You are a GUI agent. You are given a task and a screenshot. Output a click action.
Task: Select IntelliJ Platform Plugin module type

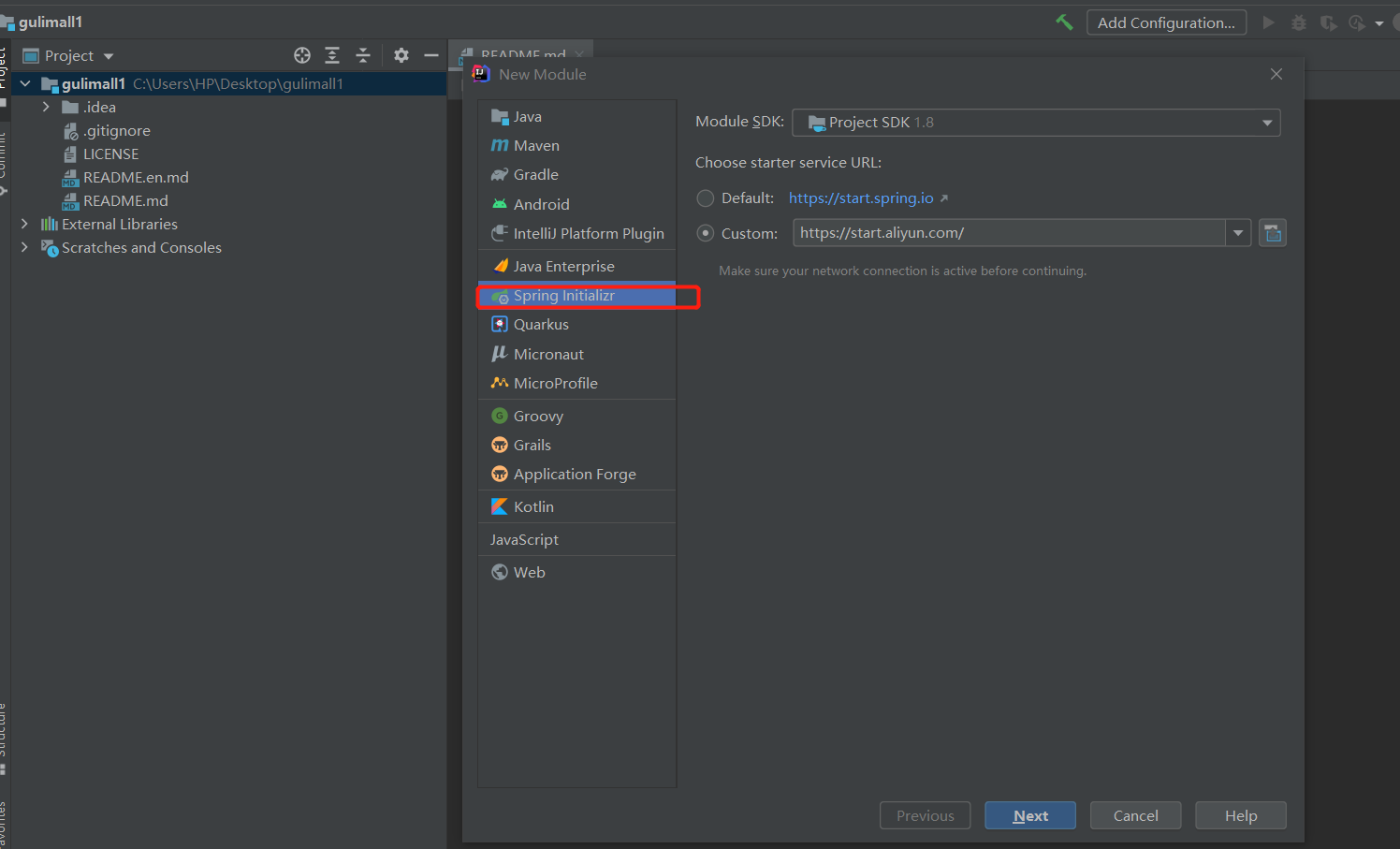[576, 233]
